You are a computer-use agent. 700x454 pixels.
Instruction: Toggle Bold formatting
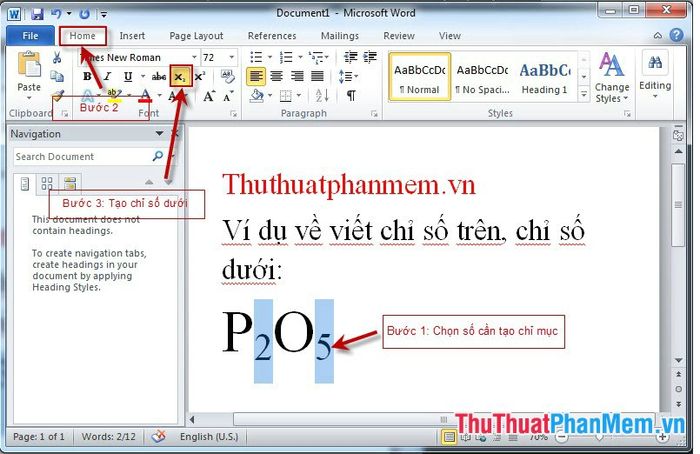pos(87,76)
